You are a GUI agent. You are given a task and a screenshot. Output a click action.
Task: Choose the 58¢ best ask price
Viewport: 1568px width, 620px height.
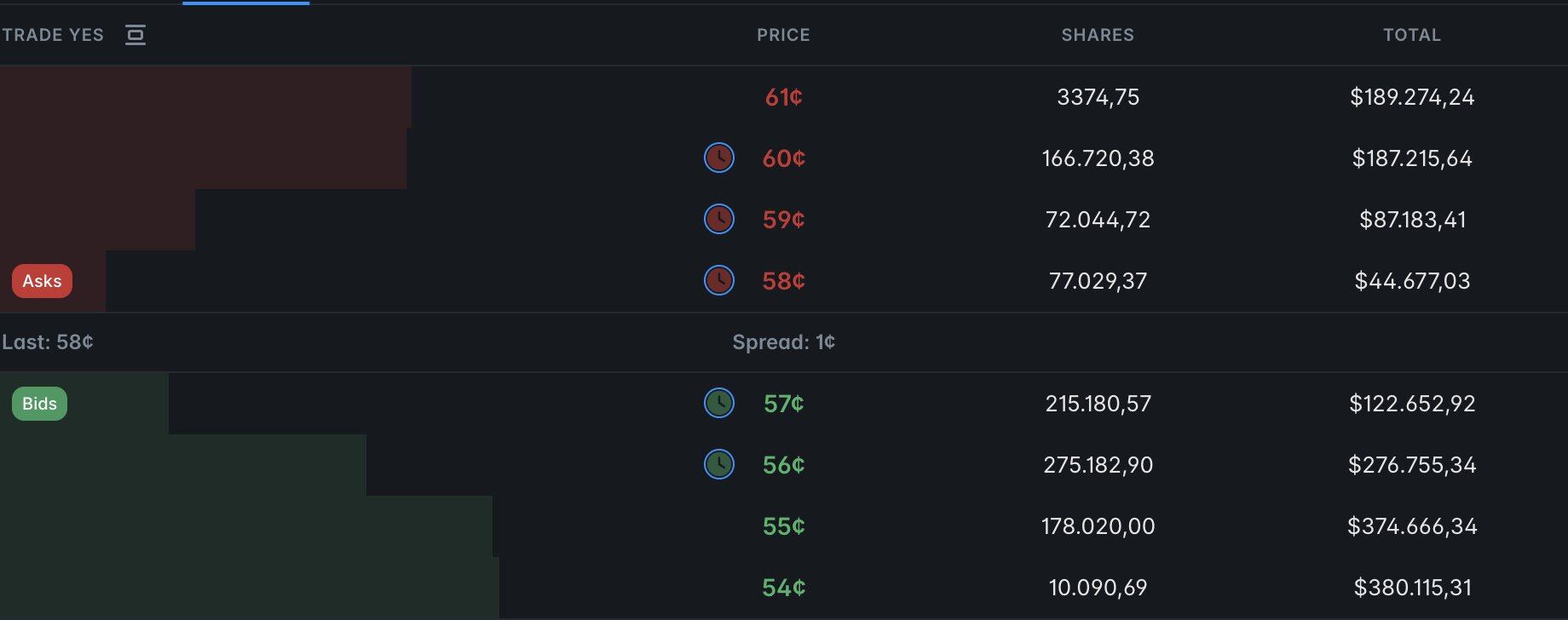coord(783,281)
